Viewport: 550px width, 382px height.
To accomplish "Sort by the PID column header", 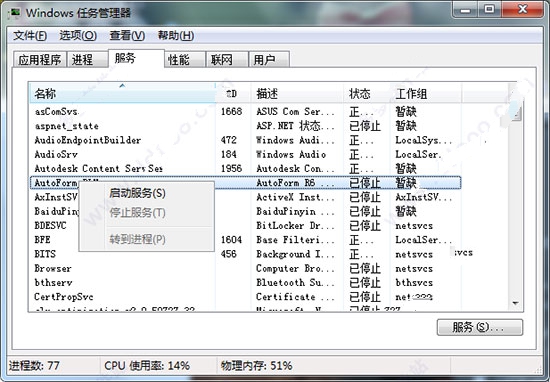I will pos(233,94).
